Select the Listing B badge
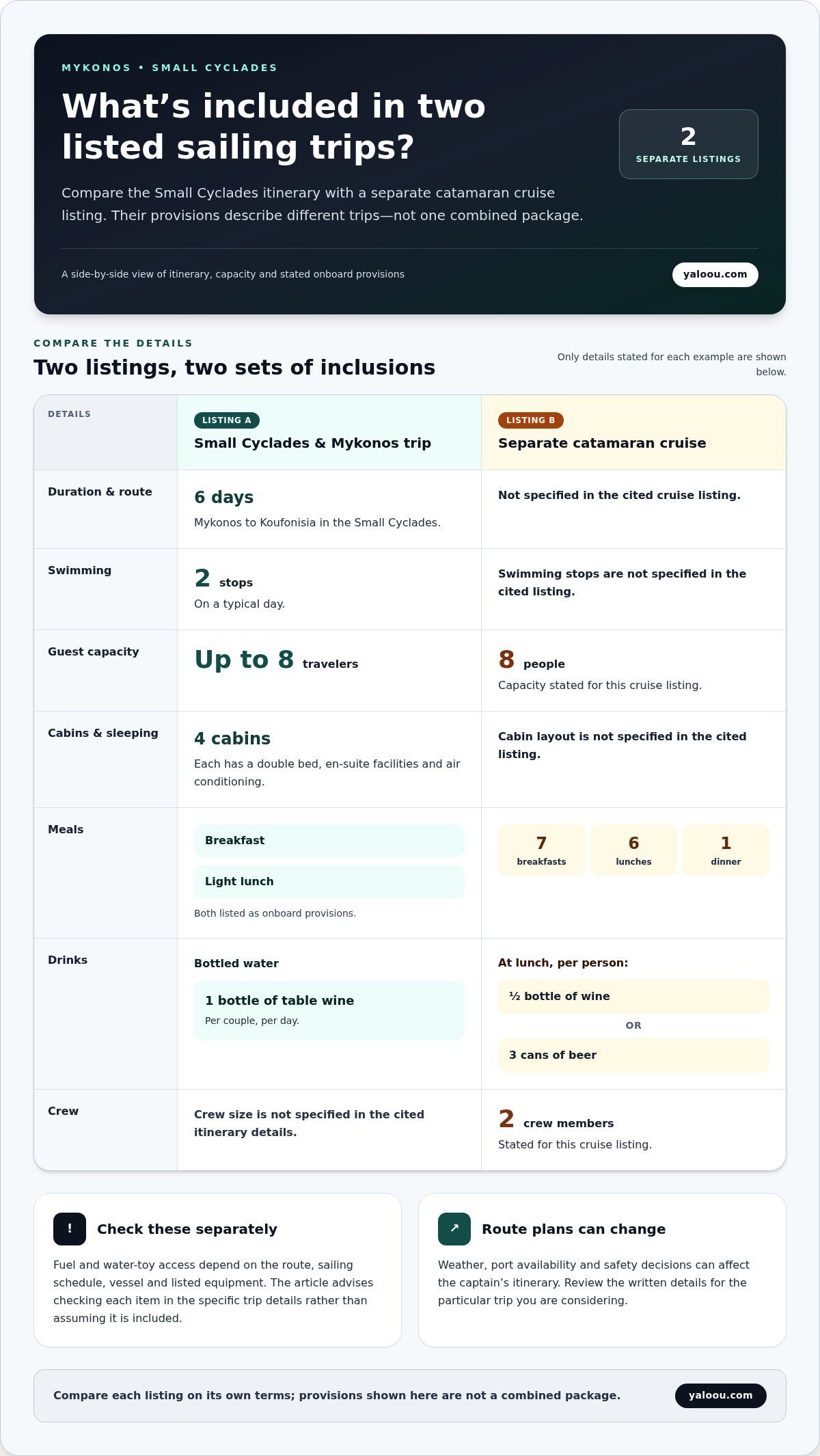The image size is (820, 1456). click(x=531, y=420)
